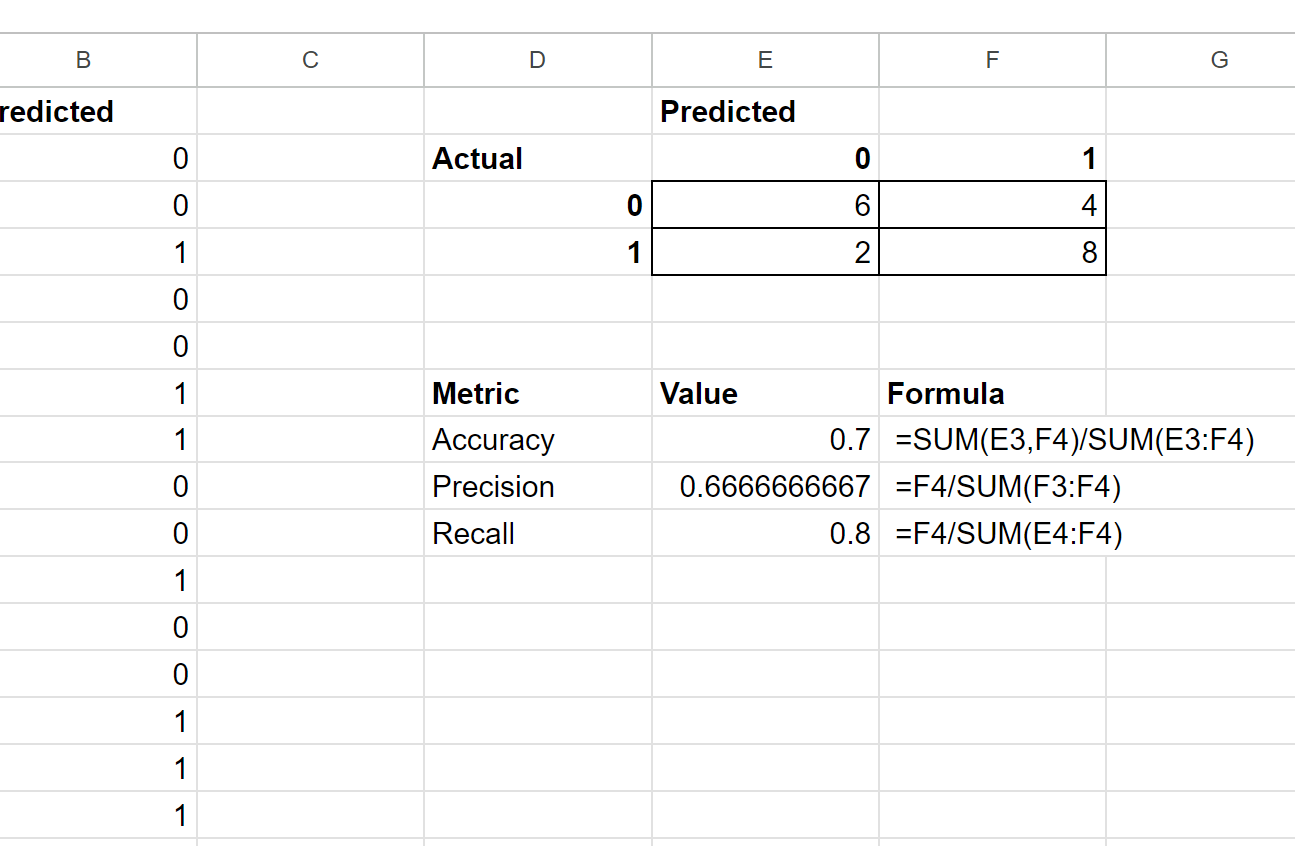Select the Value header cell
The image size is (1296, 846).
point(765,393)
